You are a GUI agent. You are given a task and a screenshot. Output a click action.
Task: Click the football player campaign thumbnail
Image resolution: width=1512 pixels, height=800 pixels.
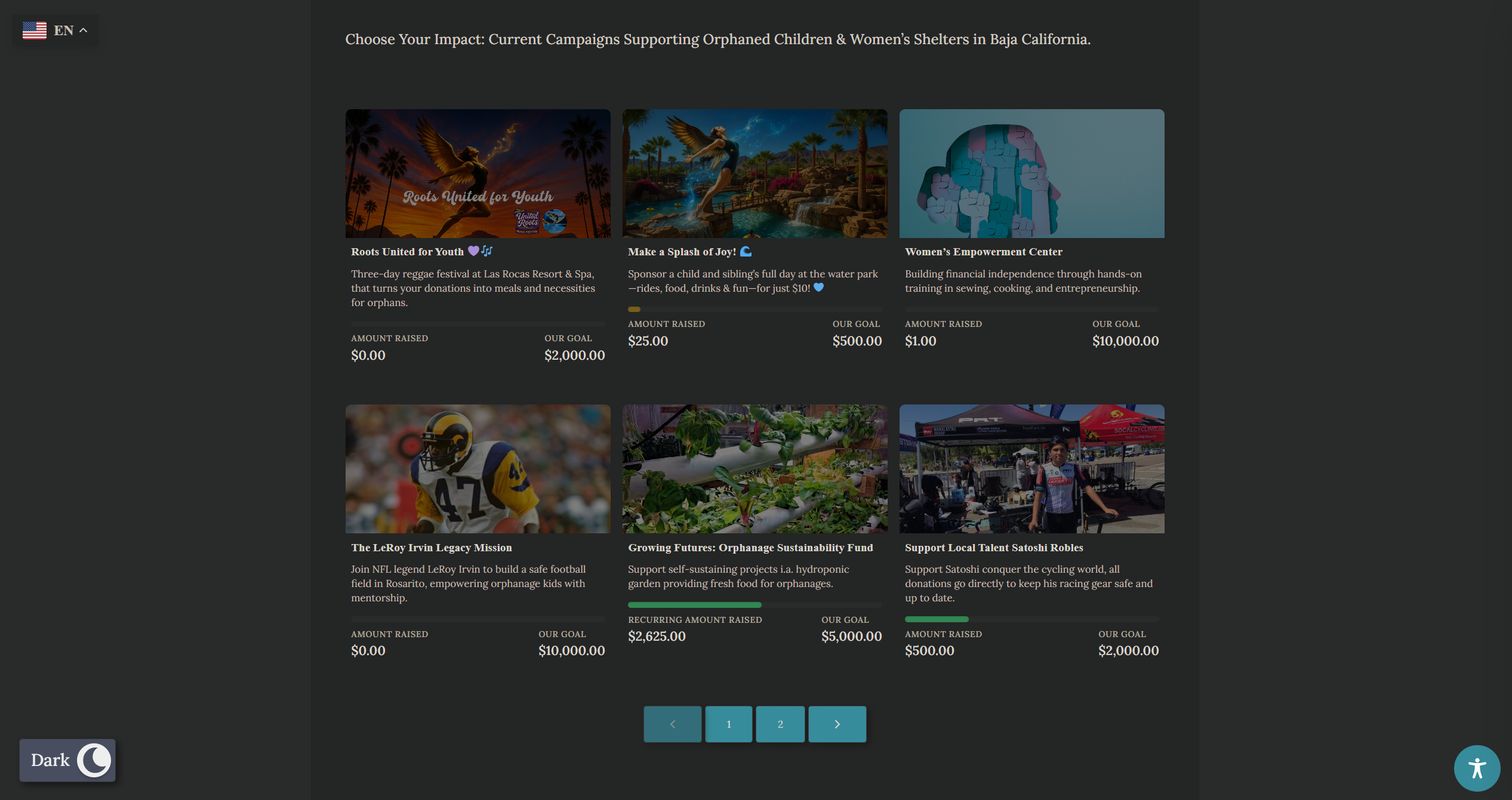point(478,469)
